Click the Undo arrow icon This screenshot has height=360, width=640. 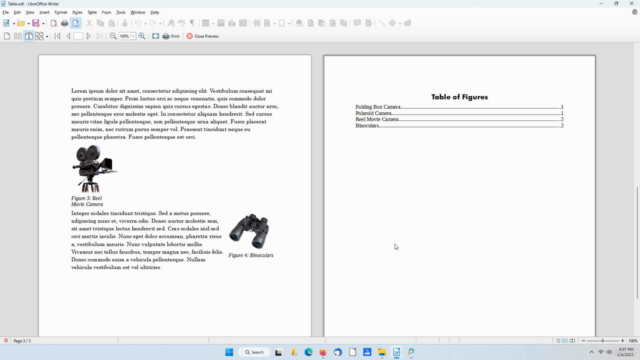pyautogui.click(x=138, y=23)
